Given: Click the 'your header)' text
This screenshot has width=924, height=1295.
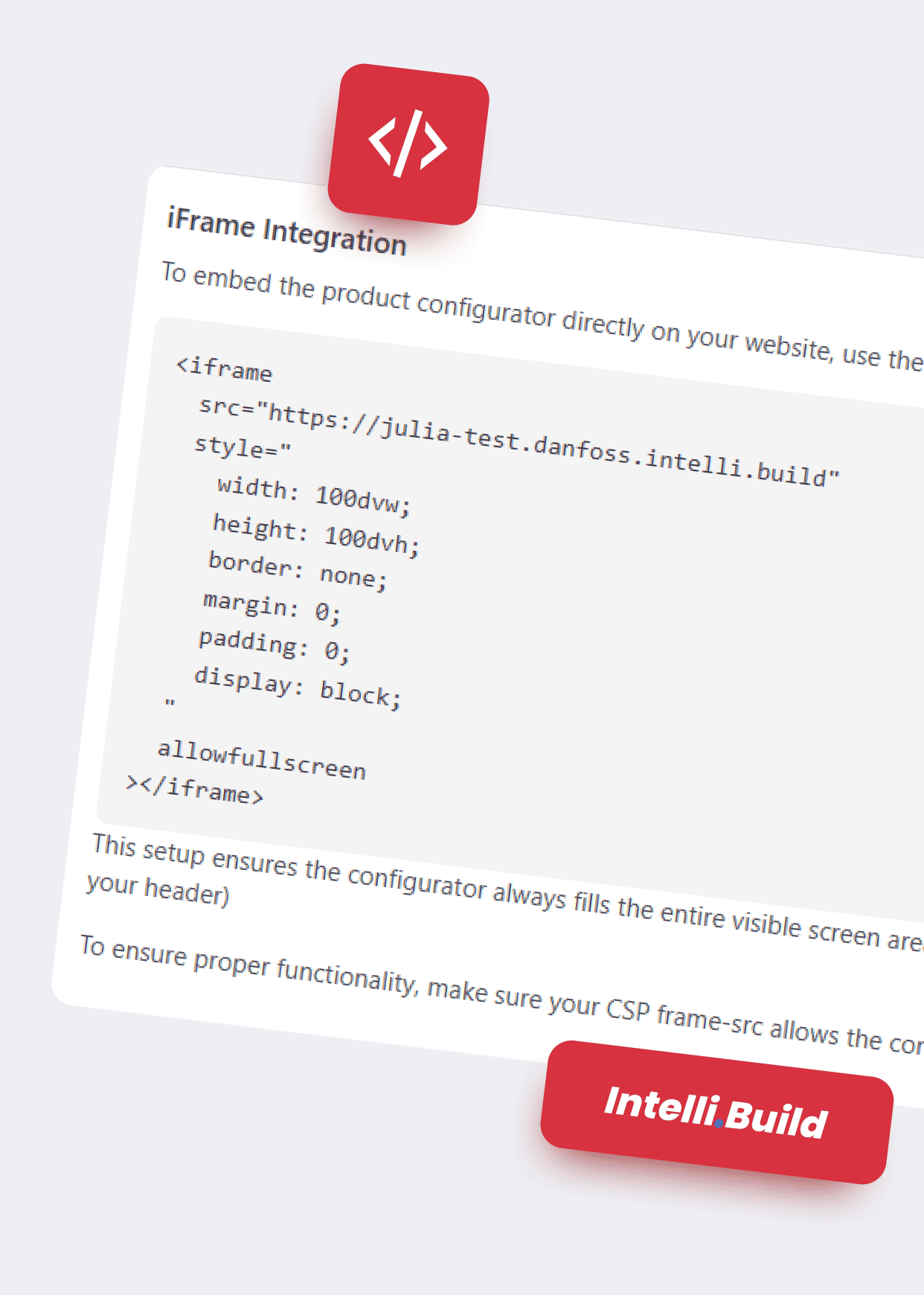Looking at the screenshot, I should click(158, 889).
